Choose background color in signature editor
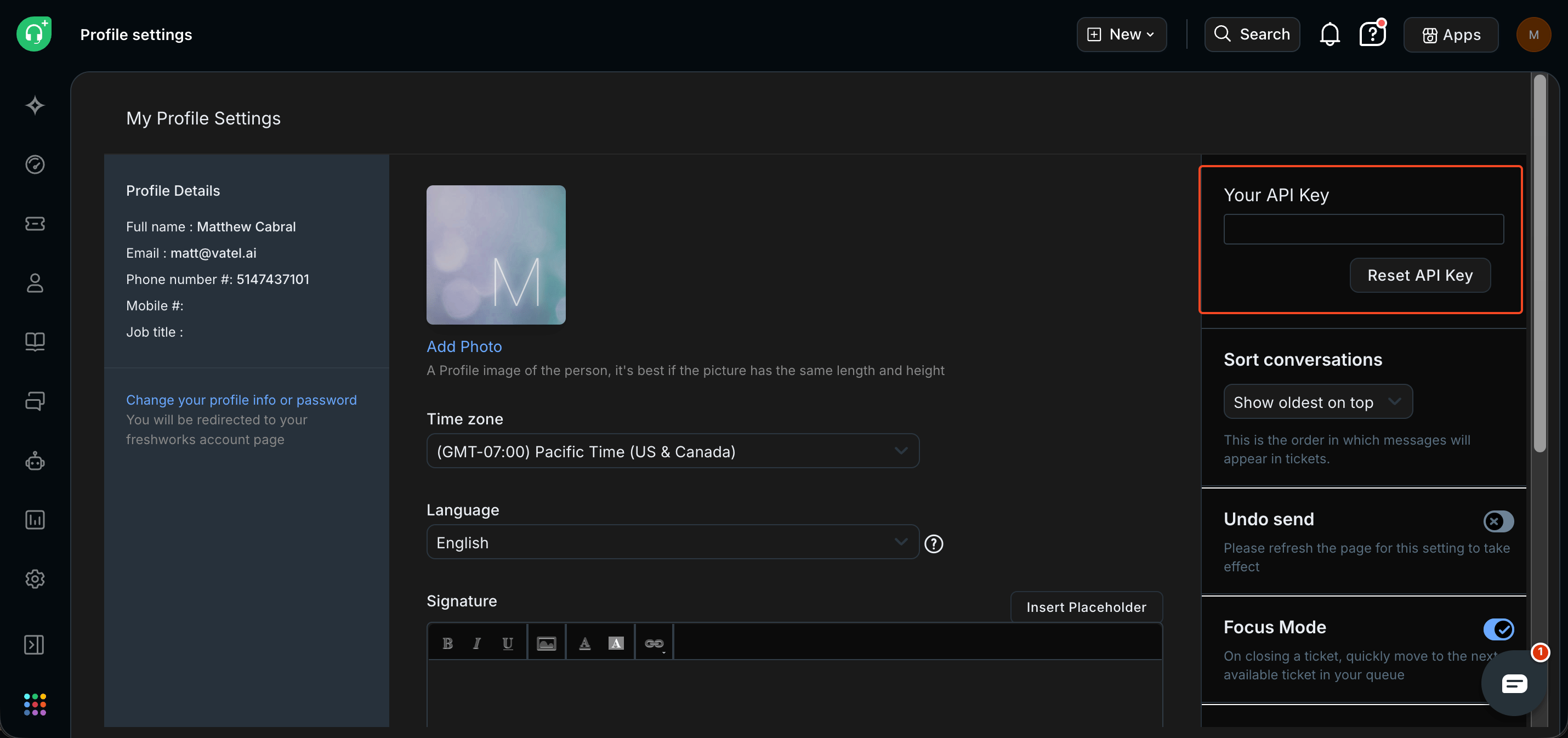The width and height of the screenshot is (1568, 738). pos(616,643)
